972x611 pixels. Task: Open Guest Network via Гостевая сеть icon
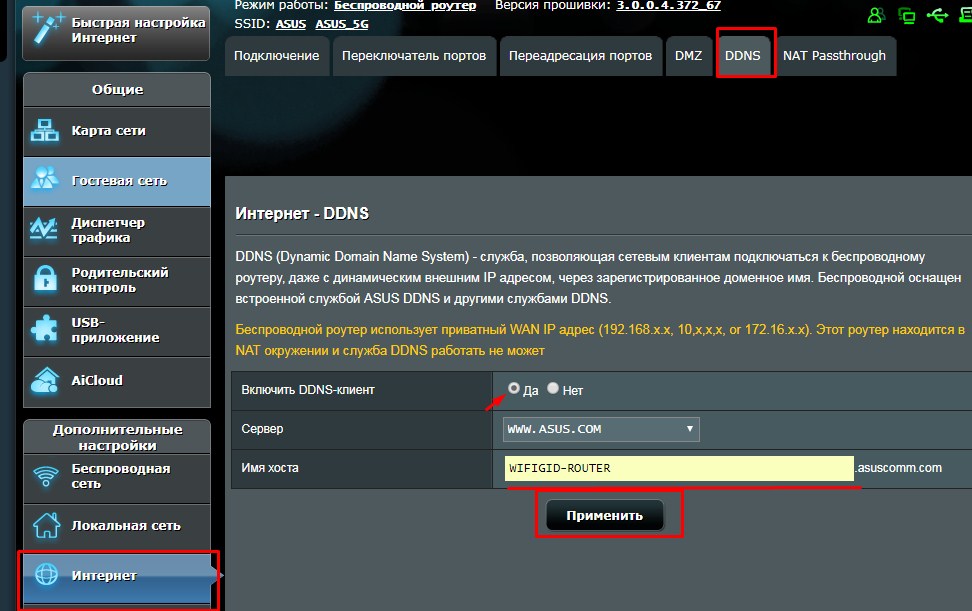tap(45, 178)
